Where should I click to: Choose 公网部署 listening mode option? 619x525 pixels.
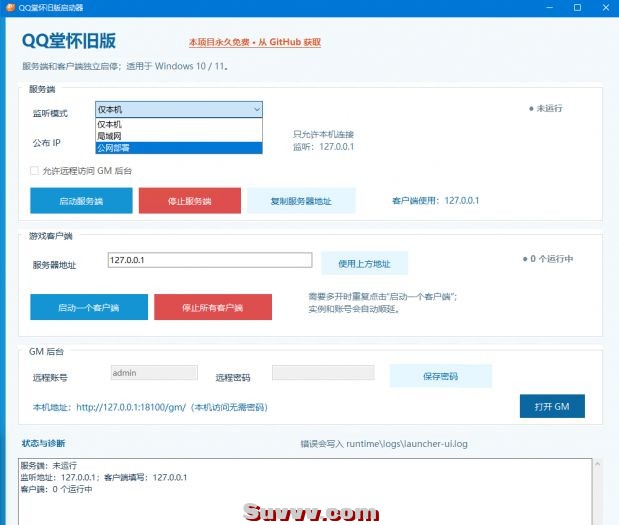click(x=179, y=148)
